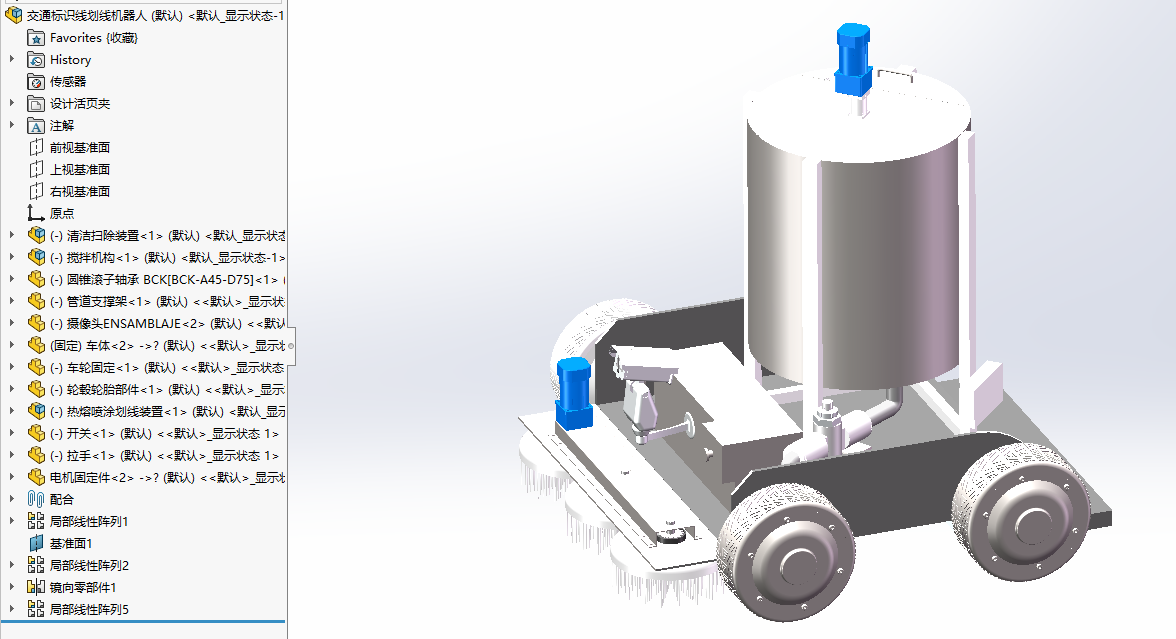Select the '局部线性阵列2' label
Image resolution: width=1176 pixels, height=639 pixels.
[x=89, y=566]
